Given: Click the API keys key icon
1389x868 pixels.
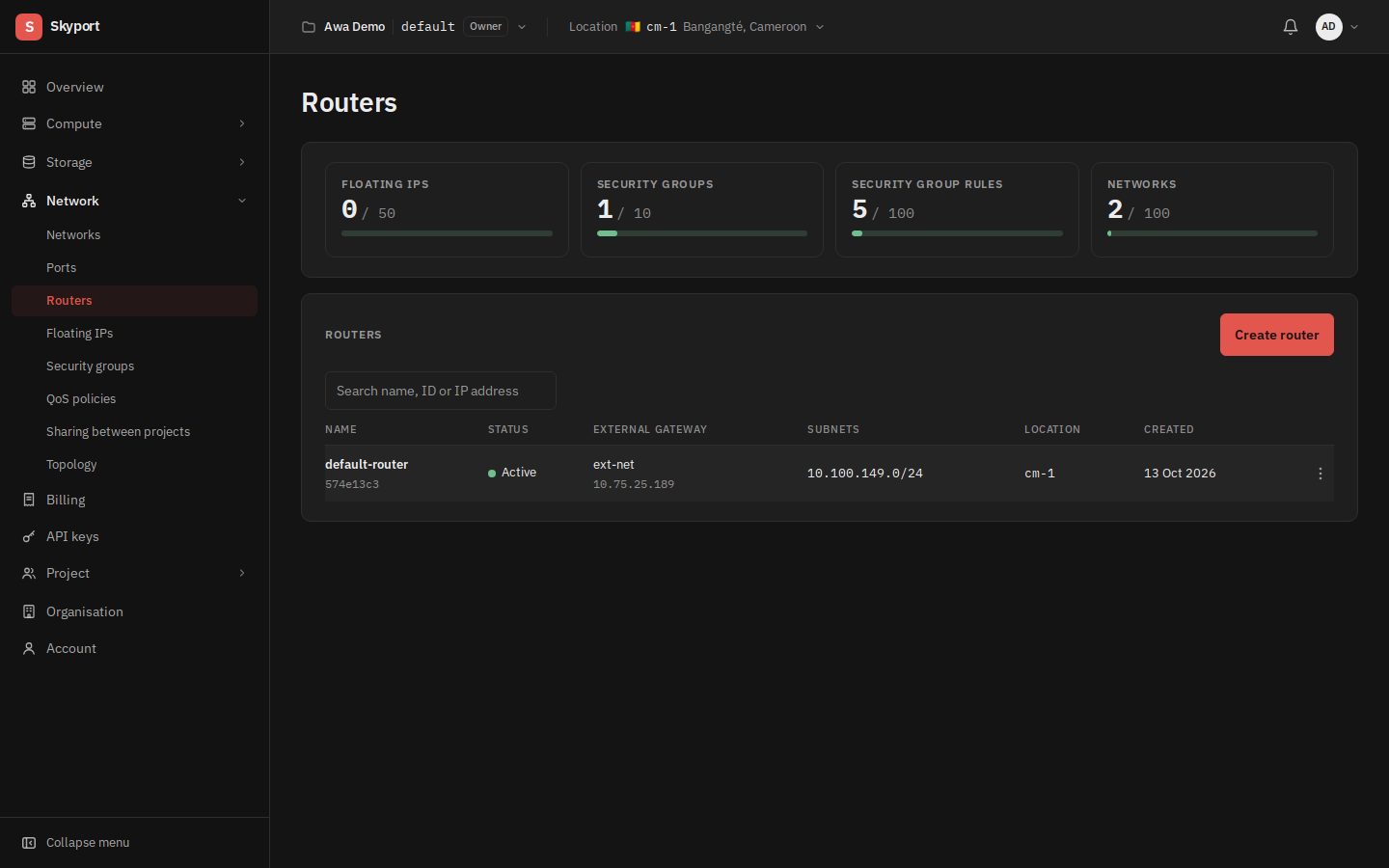Looking at the screenshot, I should click(x=29, y=536).
